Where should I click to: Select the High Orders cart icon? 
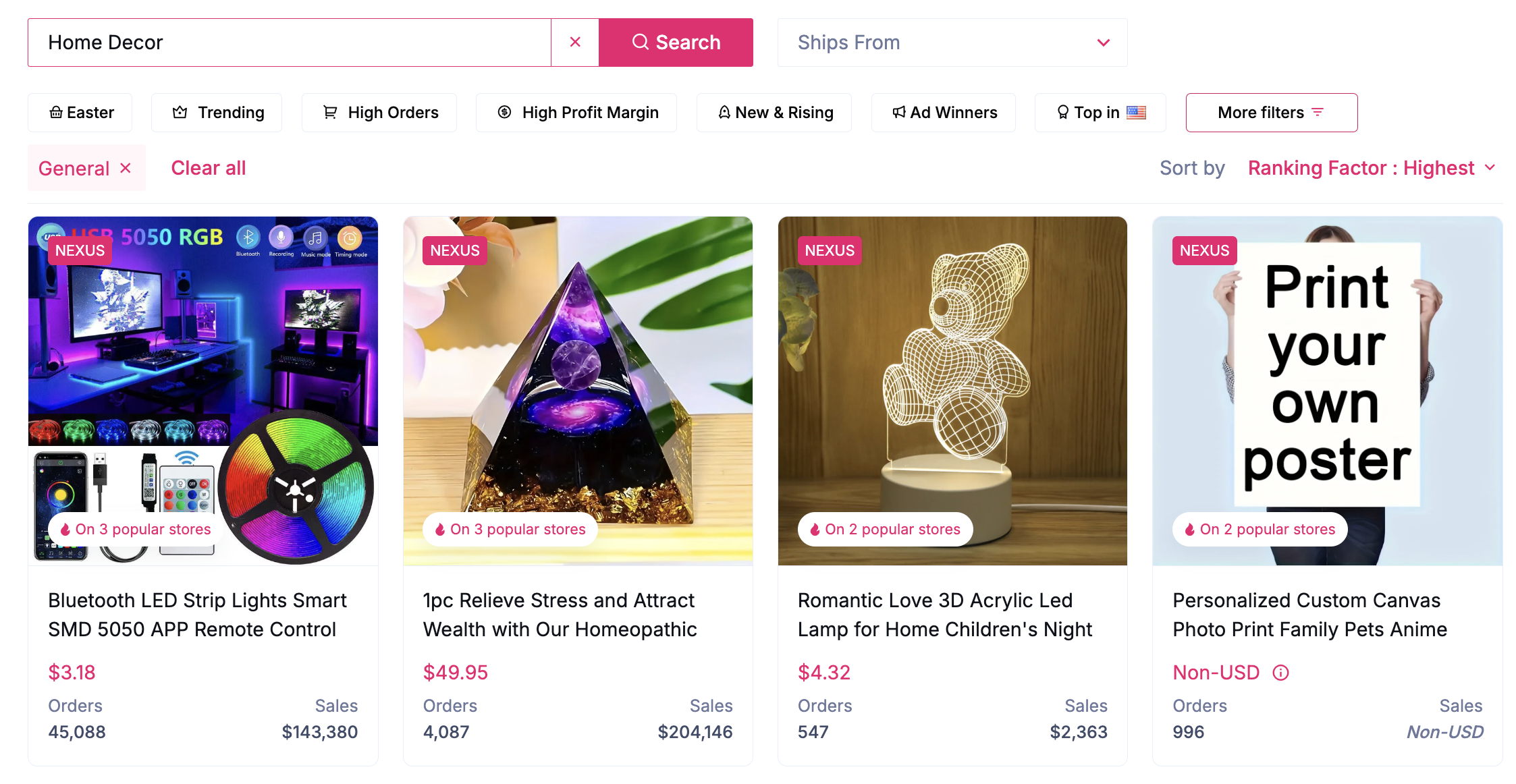329,112
